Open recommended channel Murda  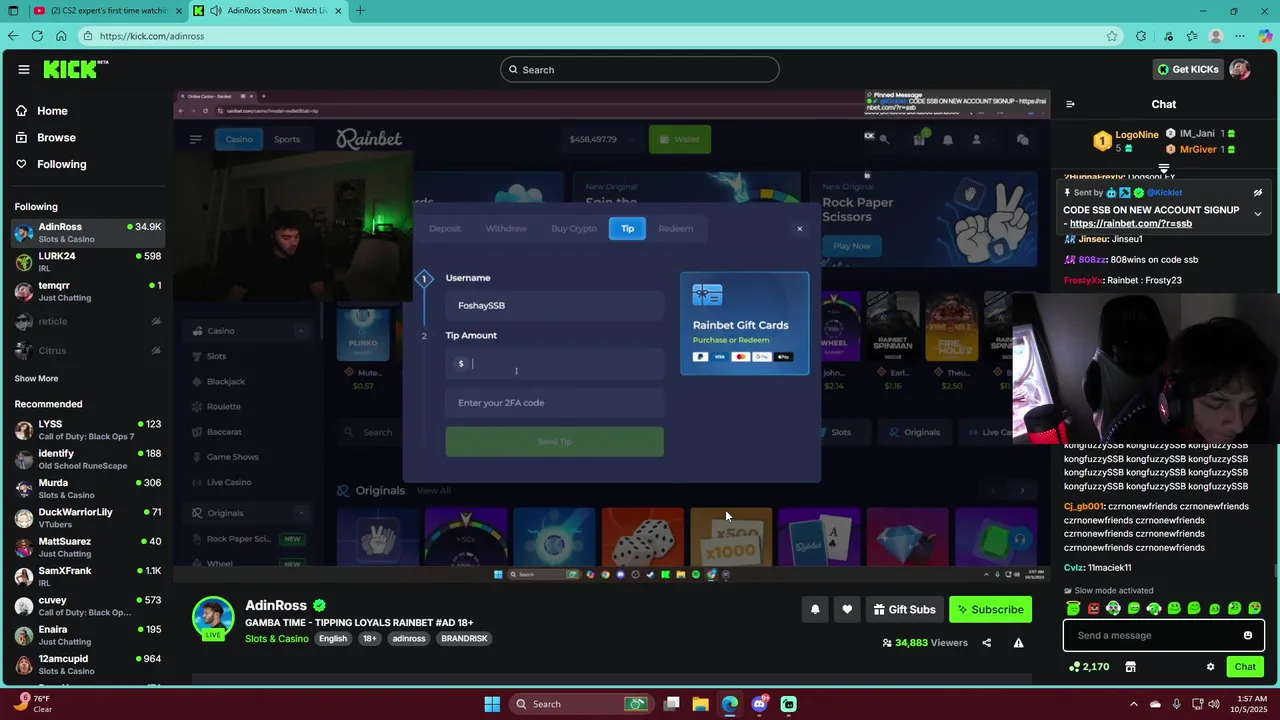coord(87,489)
